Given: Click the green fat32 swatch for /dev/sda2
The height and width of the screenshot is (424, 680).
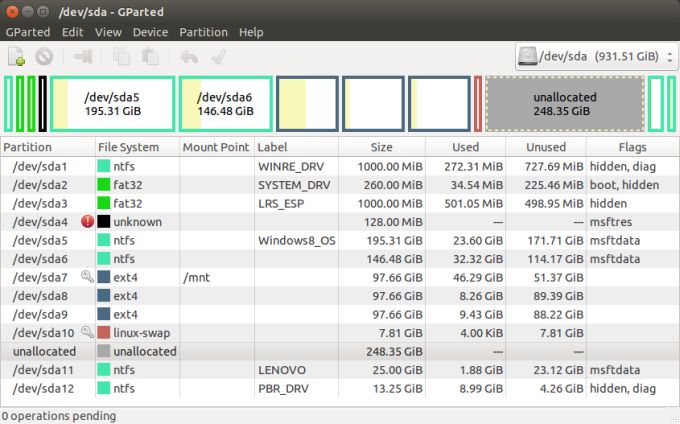Looking at the screenshot, I should click(104, 185).
